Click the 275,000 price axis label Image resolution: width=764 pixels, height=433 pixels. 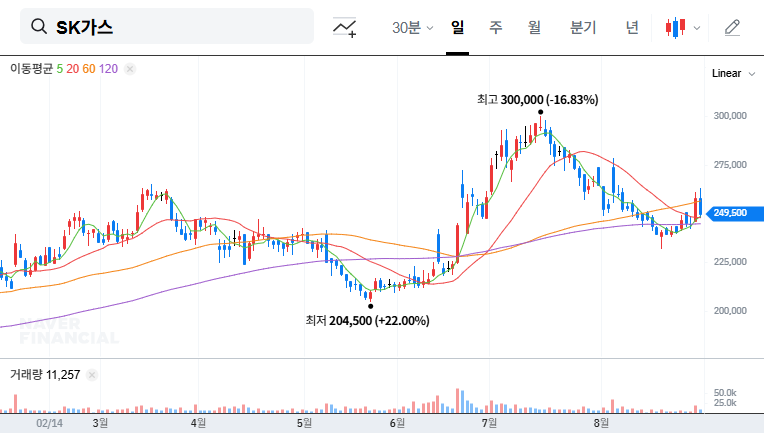point(730,165)
